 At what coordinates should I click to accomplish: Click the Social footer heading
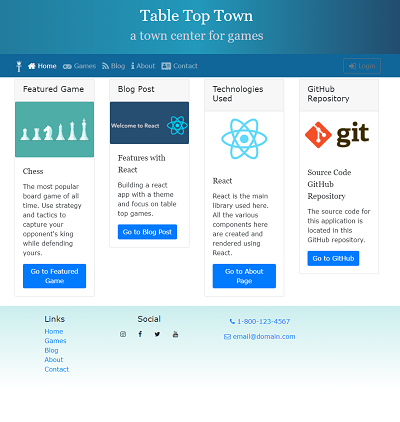[x=149, y=319]
